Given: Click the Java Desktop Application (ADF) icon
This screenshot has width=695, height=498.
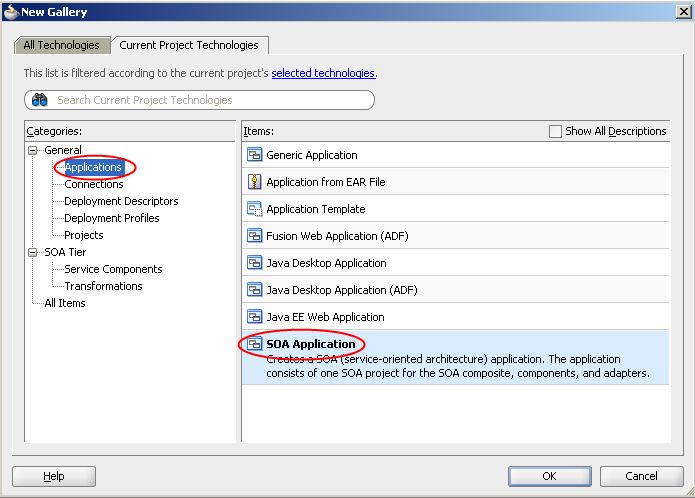Looking at the screenshot, I should click(x=254, y=290).
